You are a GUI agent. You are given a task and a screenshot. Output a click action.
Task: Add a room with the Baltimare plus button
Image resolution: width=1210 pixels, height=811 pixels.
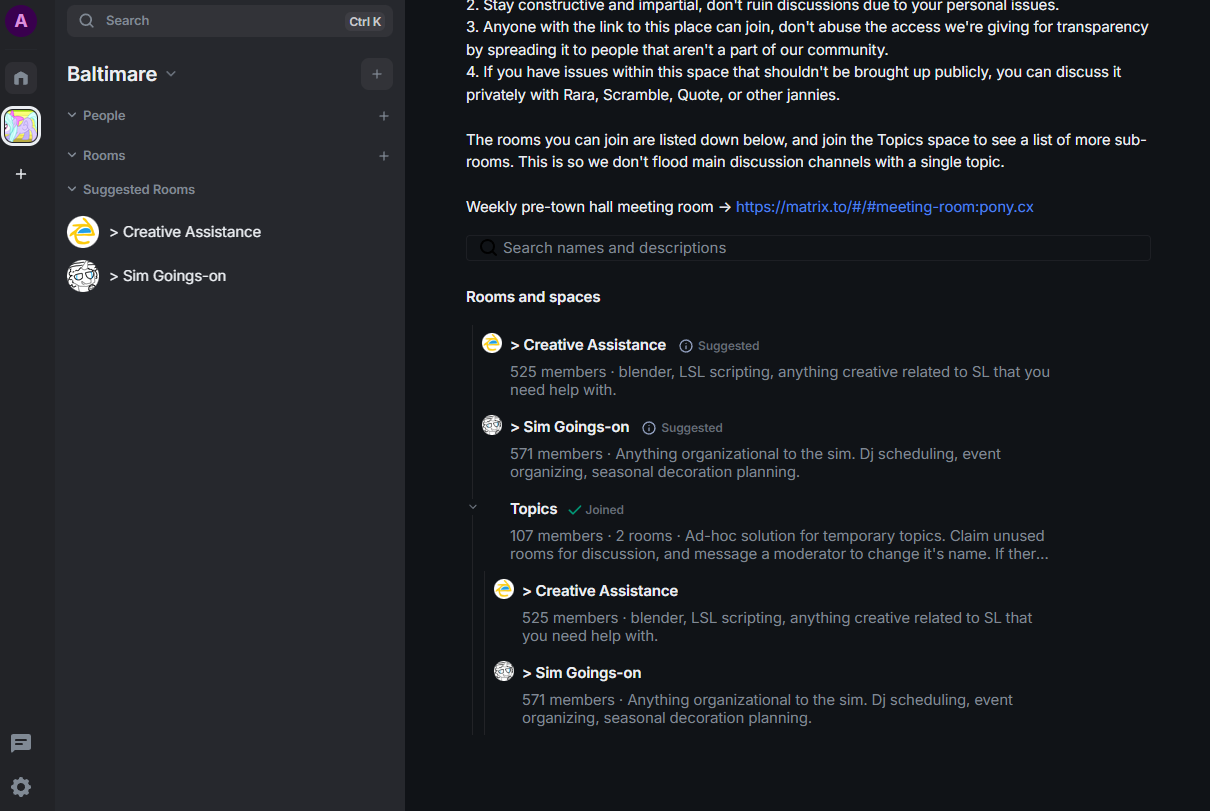click(x=377, y=74)
